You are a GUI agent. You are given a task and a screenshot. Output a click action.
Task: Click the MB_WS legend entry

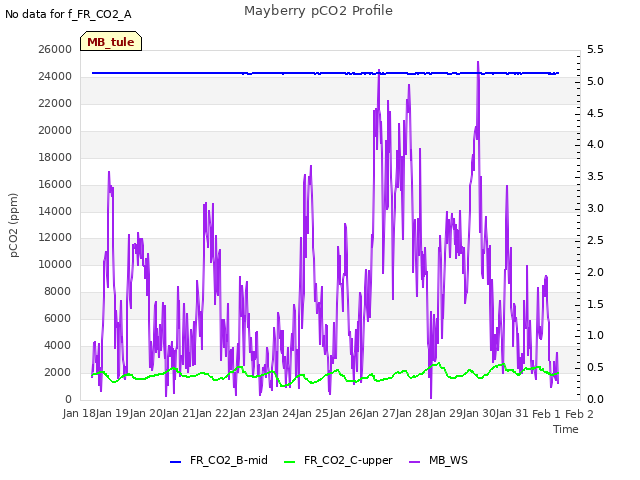click(x=438, y=461)
